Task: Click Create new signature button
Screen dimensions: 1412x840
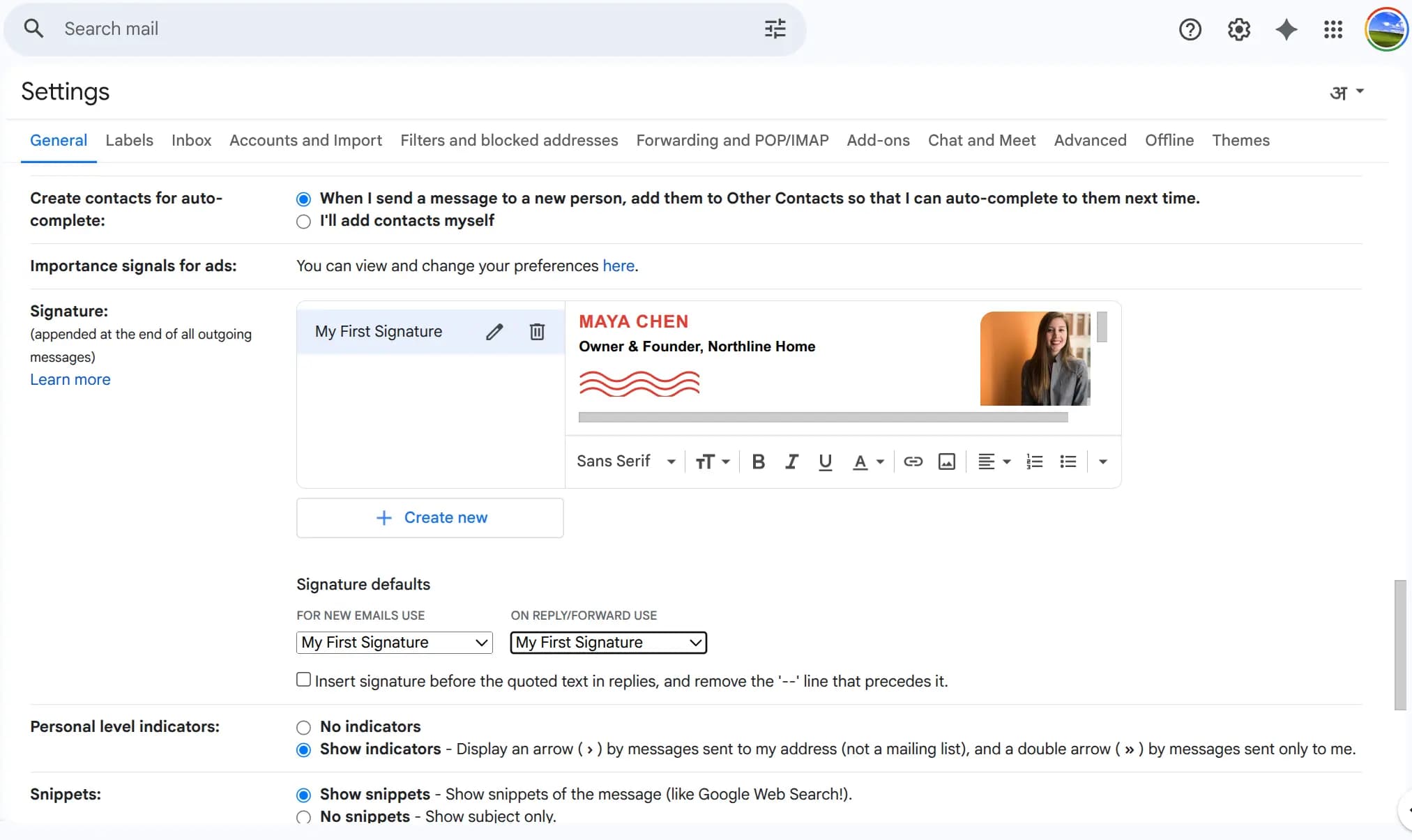Action: click(430, 518)
